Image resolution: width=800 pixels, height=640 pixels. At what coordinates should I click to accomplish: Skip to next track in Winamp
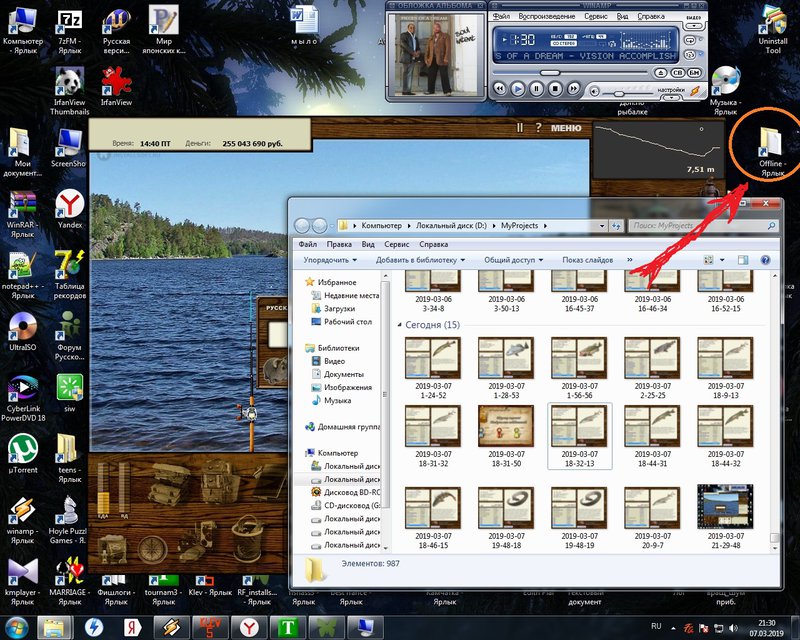pyautogui.click(x=573, y=89)
